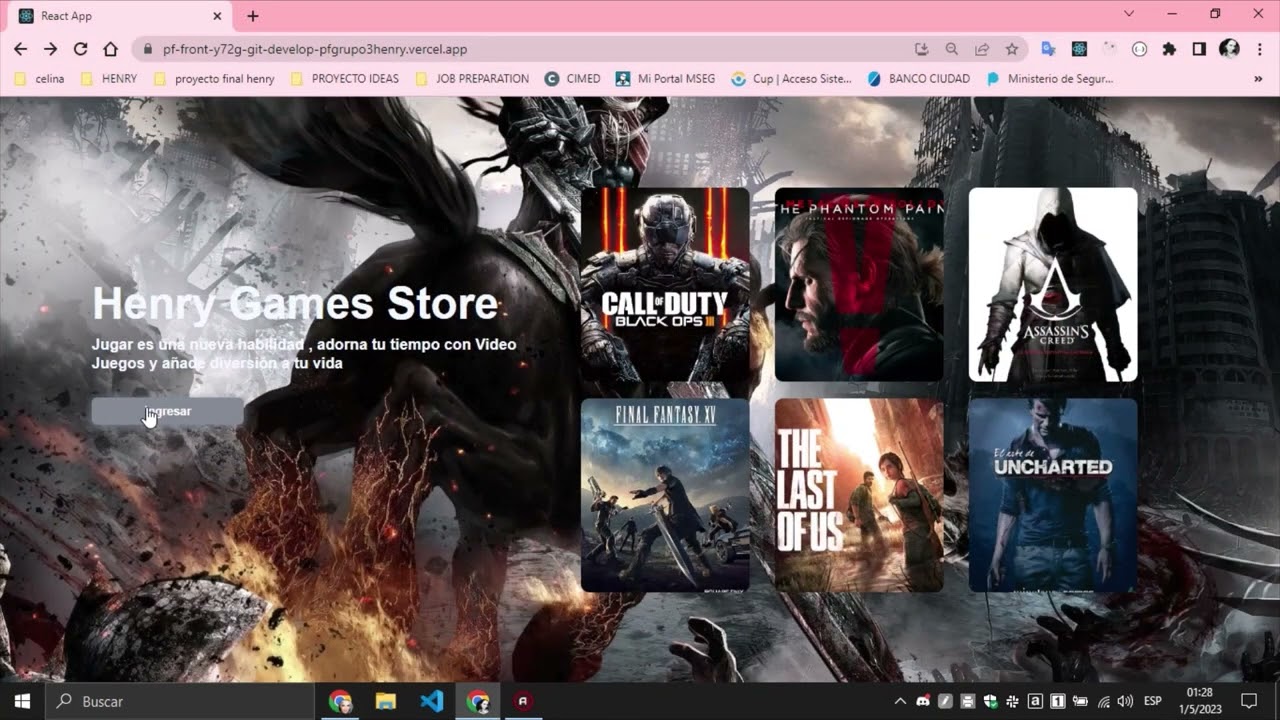Switch to the active Chrome taskbar window

click(478, 701)
